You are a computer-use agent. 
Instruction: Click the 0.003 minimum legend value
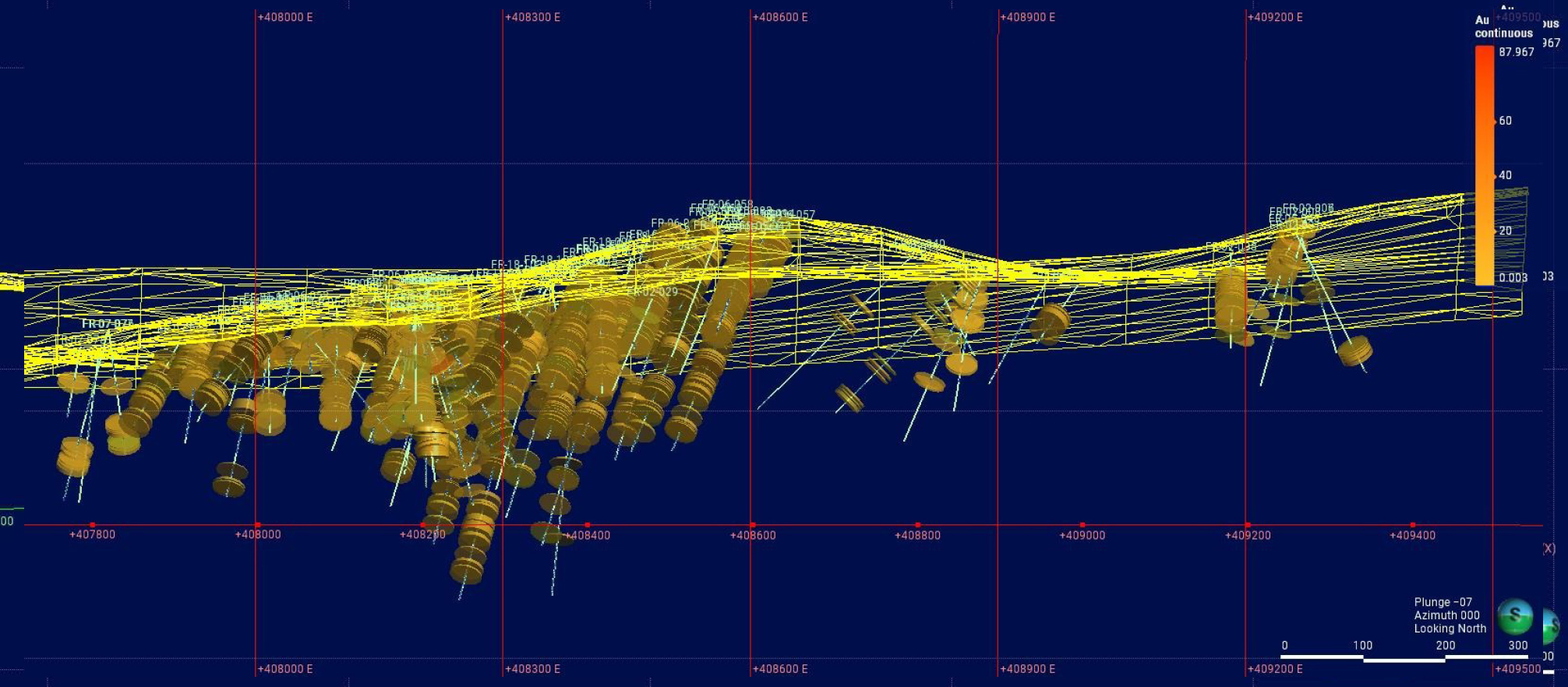tap(1513, 278)
